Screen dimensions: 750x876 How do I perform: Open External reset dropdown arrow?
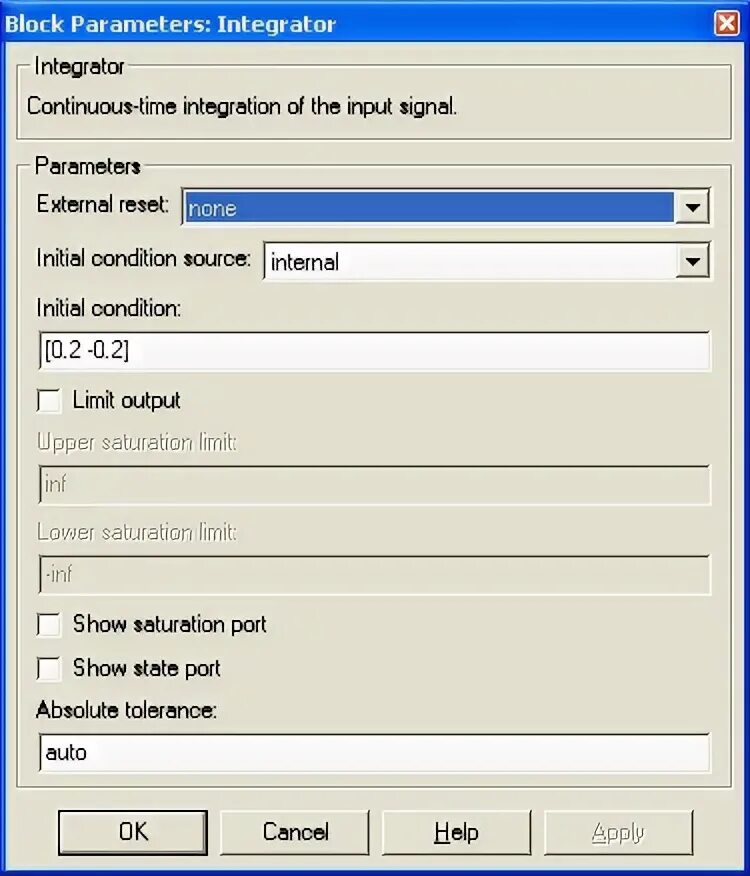click(x=692, y=208)
